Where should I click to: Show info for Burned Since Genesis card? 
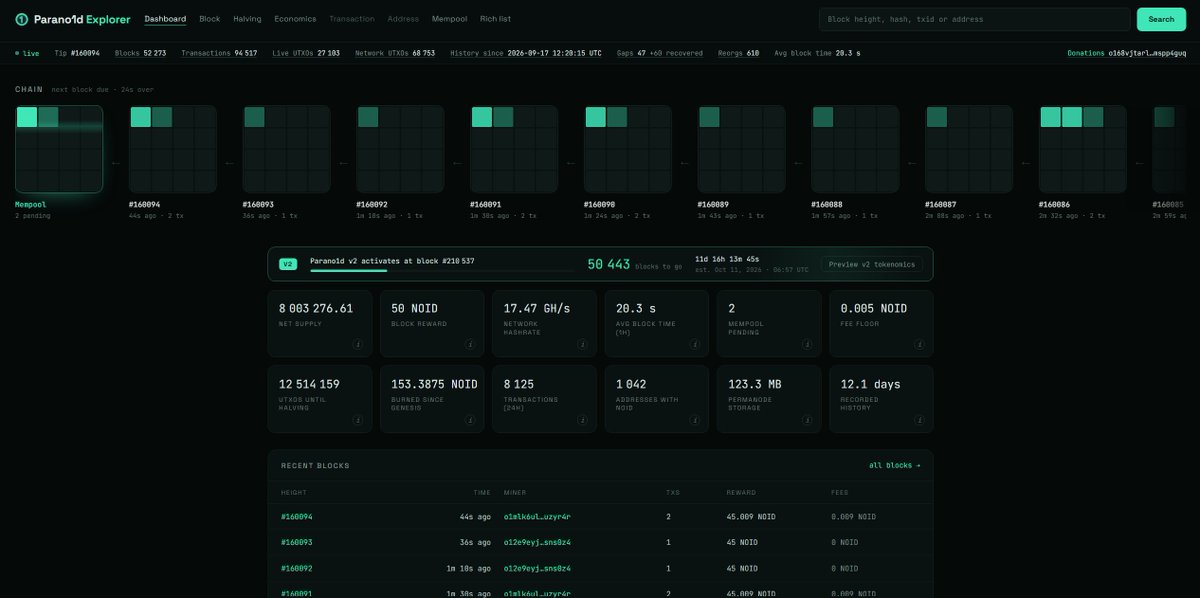point(470,420)
